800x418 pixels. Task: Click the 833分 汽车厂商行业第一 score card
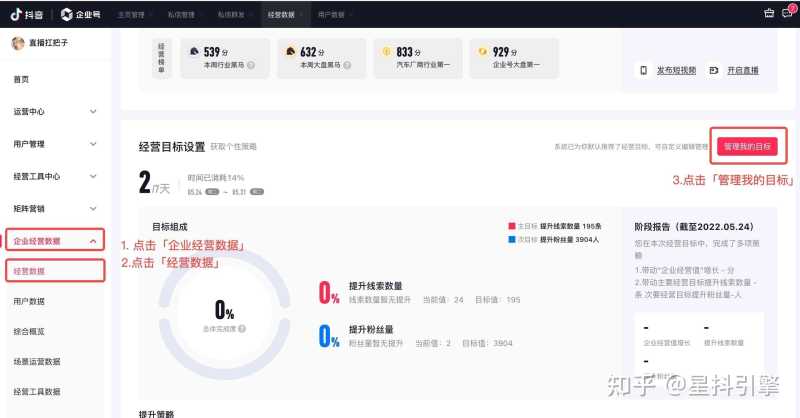pyautogui.click(x=418, y=58)
